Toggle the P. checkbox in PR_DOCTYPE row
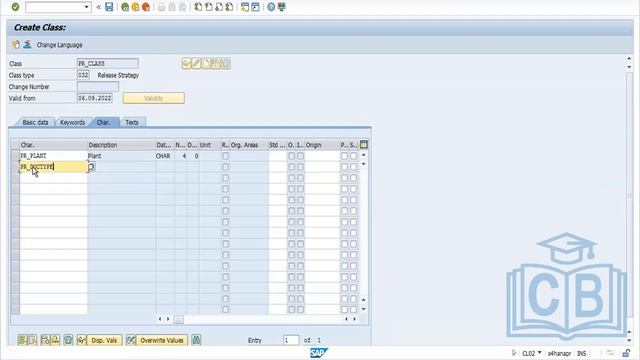 tap(344, 167)
